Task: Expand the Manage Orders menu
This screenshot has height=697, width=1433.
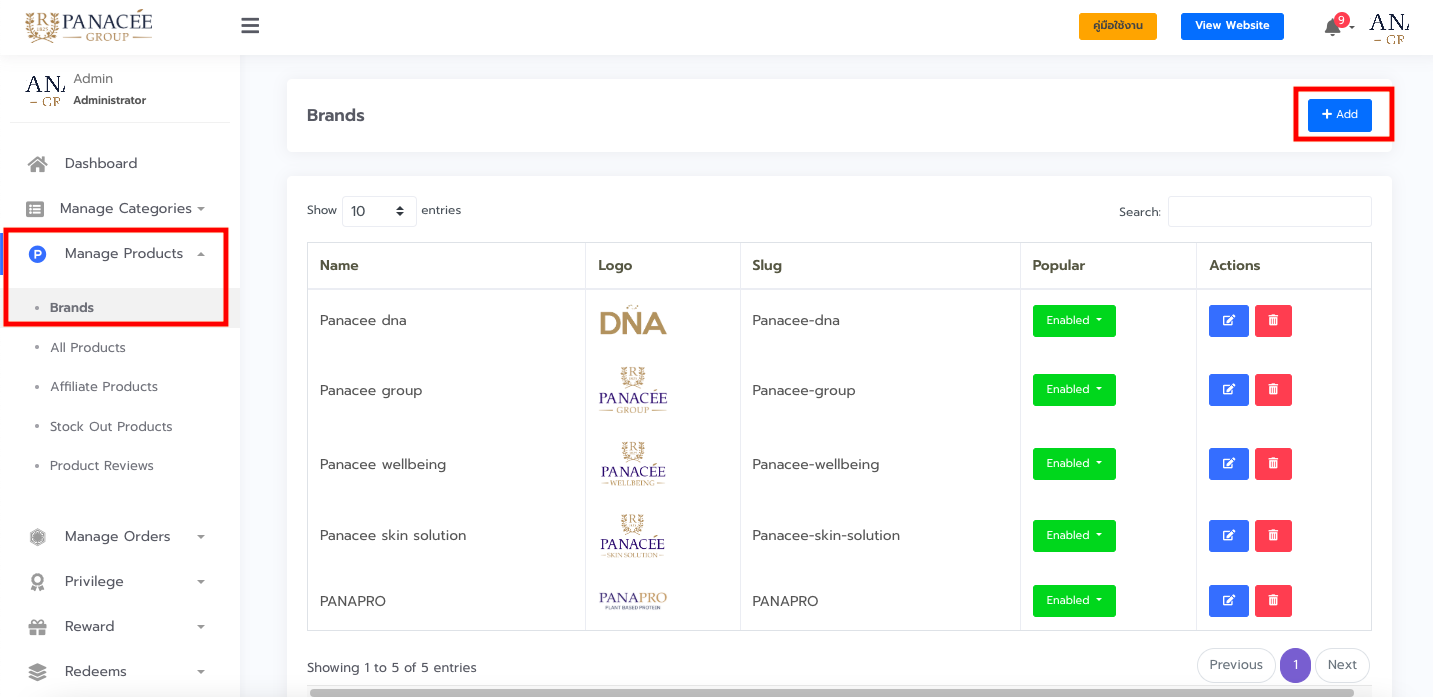Action: [118, 537]
